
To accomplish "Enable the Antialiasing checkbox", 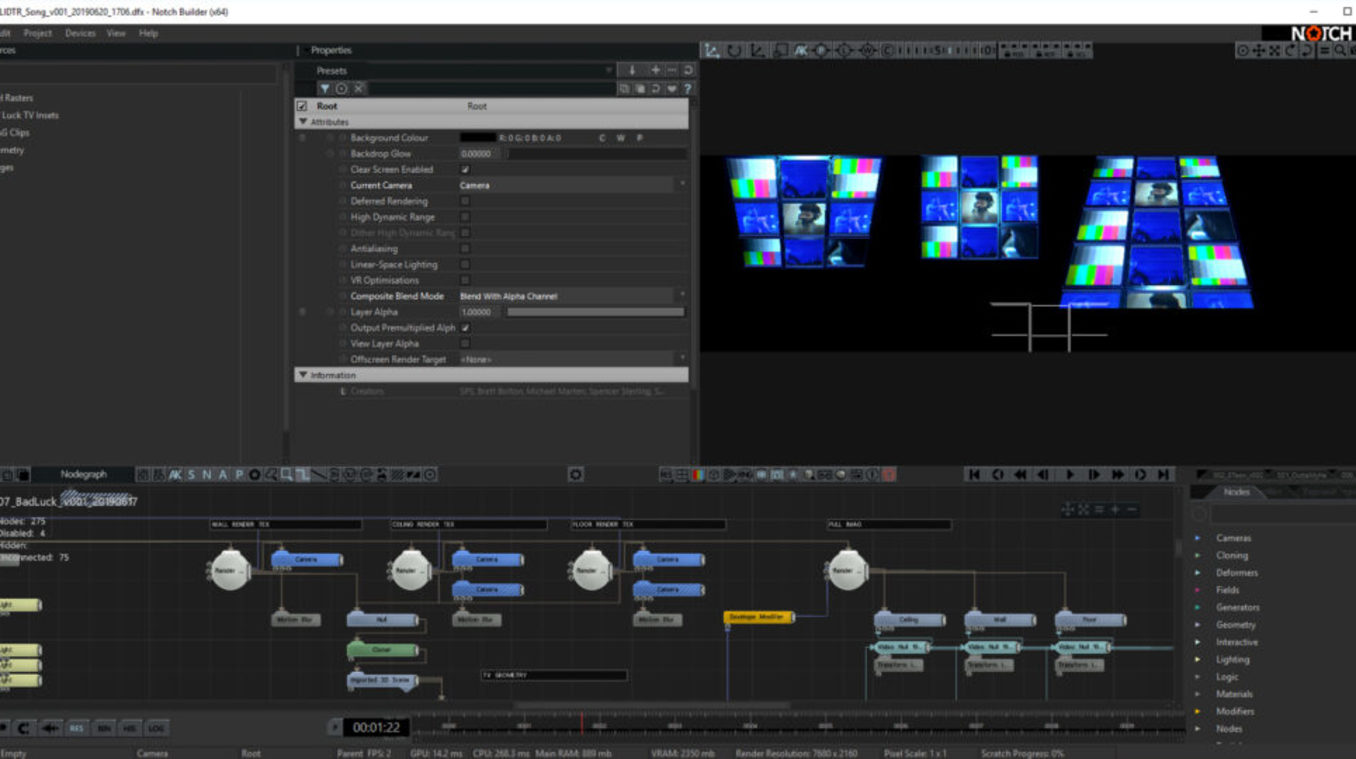I will (x=465, y=249).
